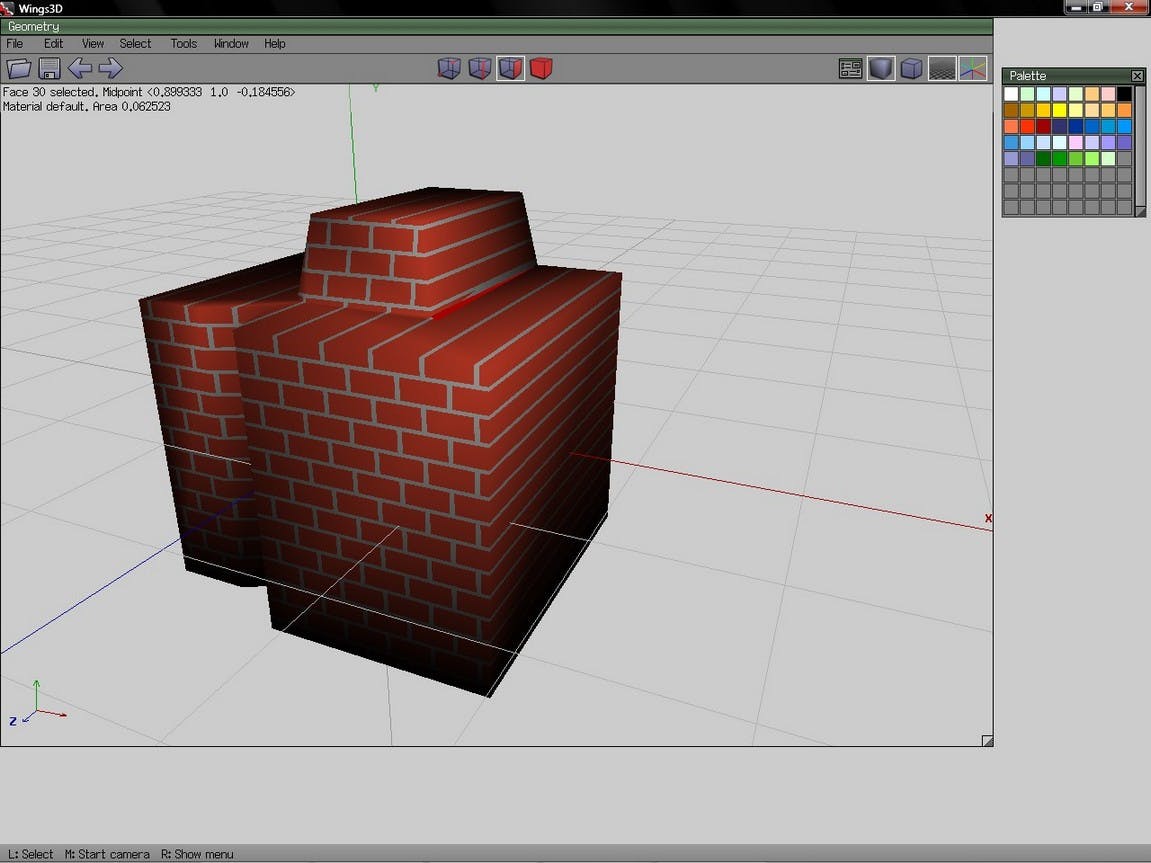Open the Tools menu
1151x863 pixels.
[x=184, y=44]
